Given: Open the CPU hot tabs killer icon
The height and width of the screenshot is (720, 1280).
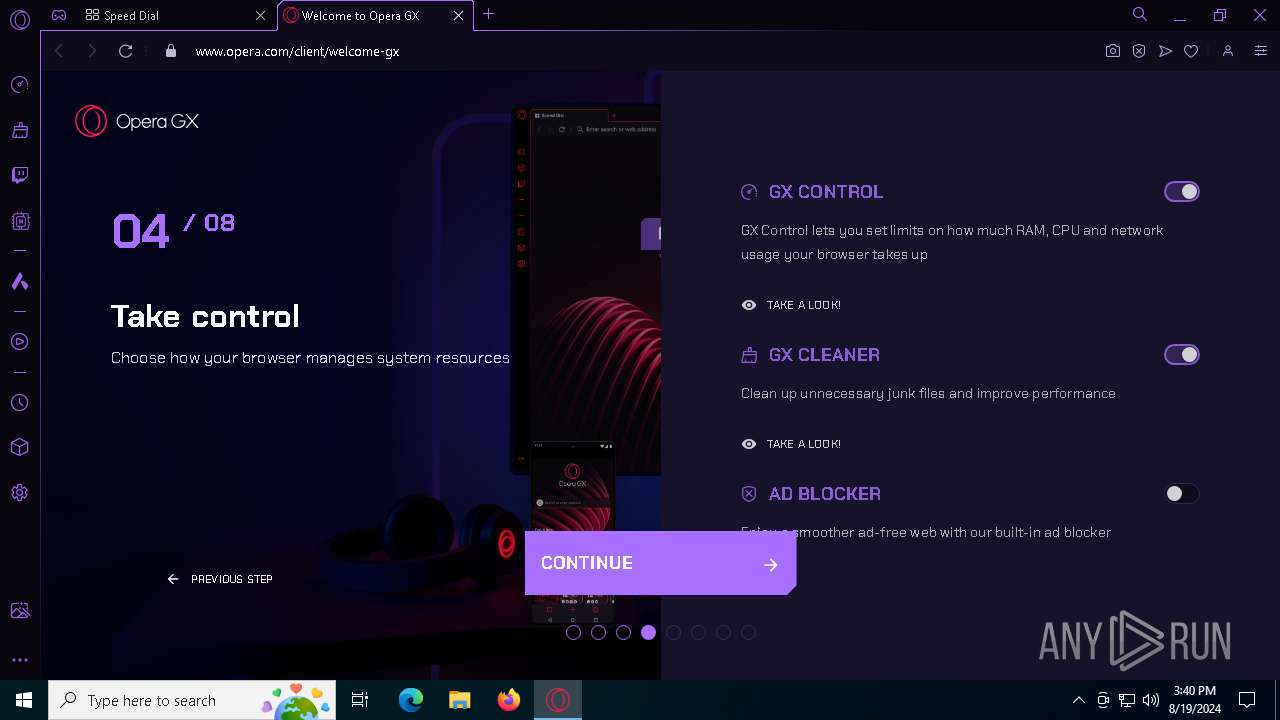Looking at the screenshot, I should coord(19,221).
